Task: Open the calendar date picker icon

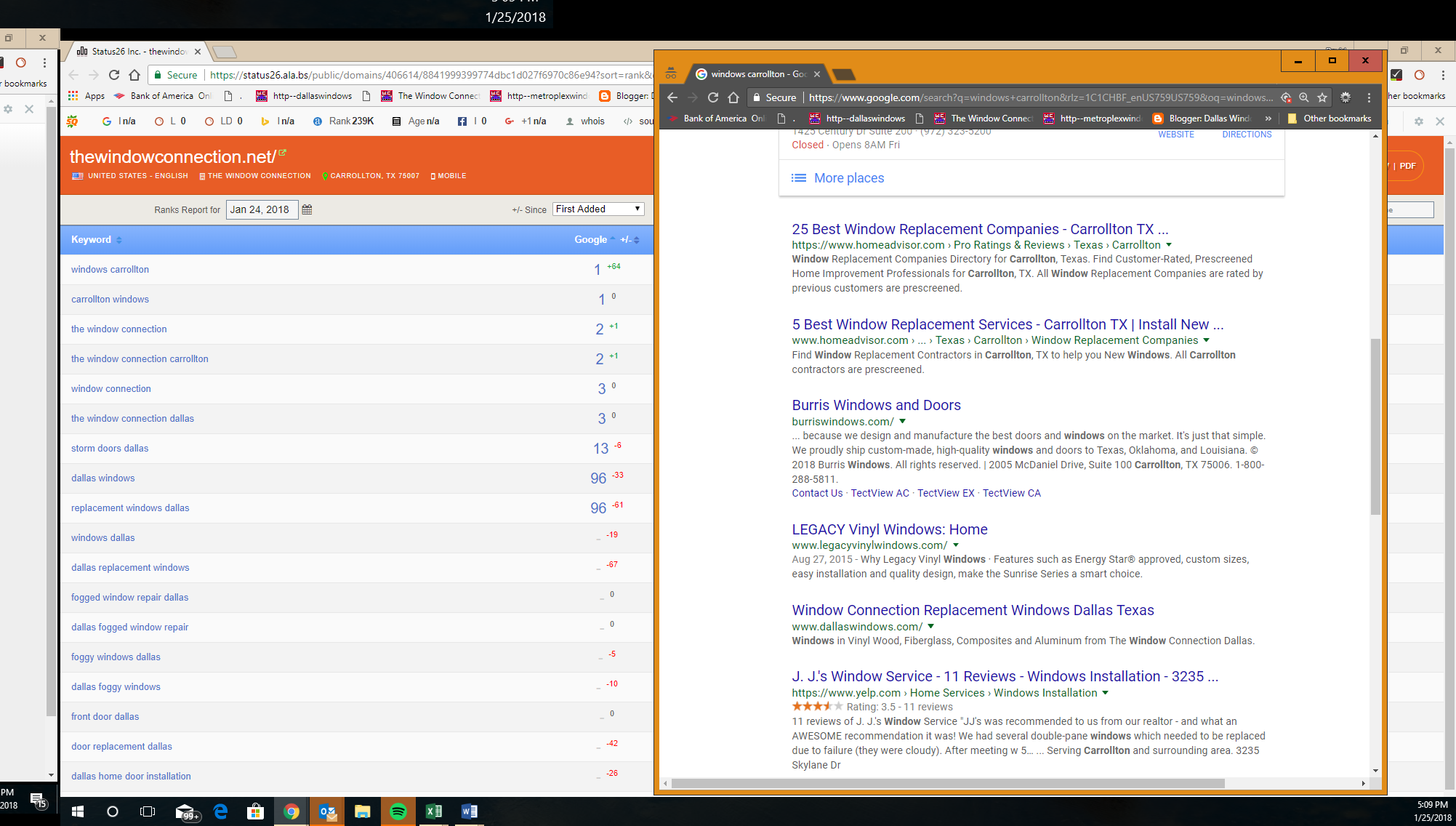Action: click(x=307, y=209)
